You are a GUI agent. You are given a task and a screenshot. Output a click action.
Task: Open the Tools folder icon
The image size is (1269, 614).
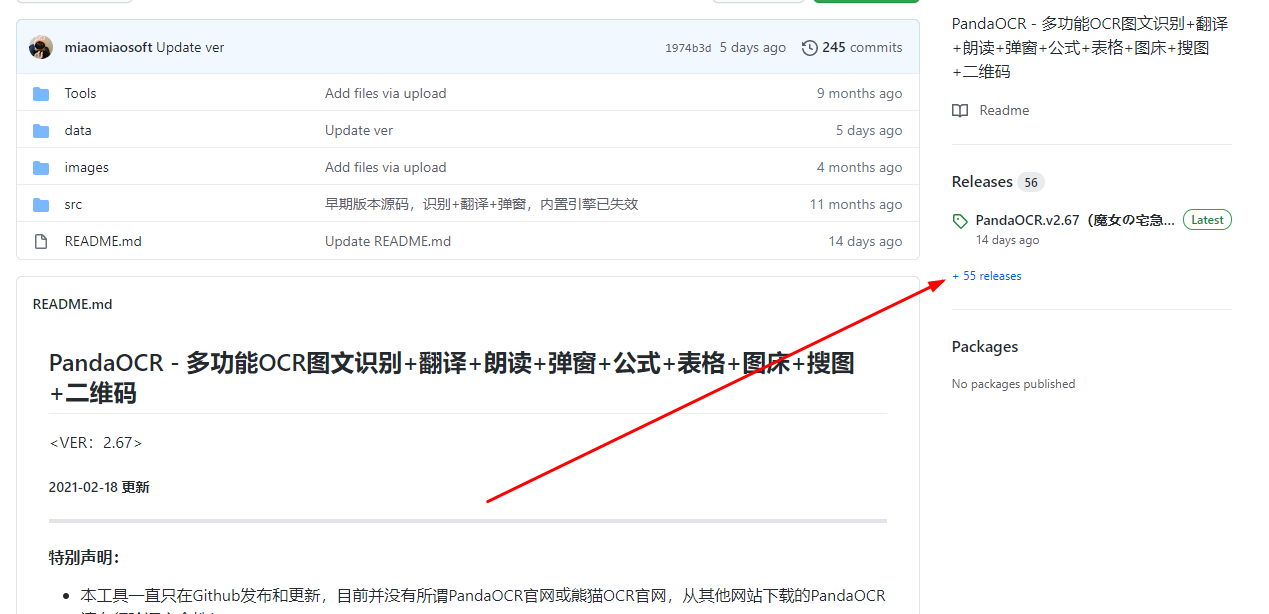pos(41,93)
